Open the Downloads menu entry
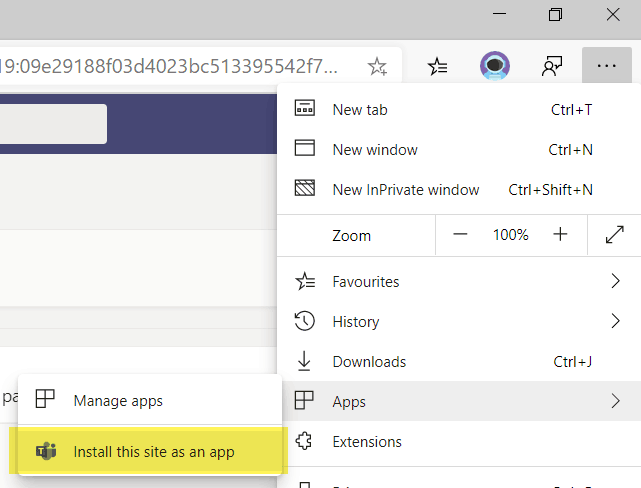 [x=369, y=362]
